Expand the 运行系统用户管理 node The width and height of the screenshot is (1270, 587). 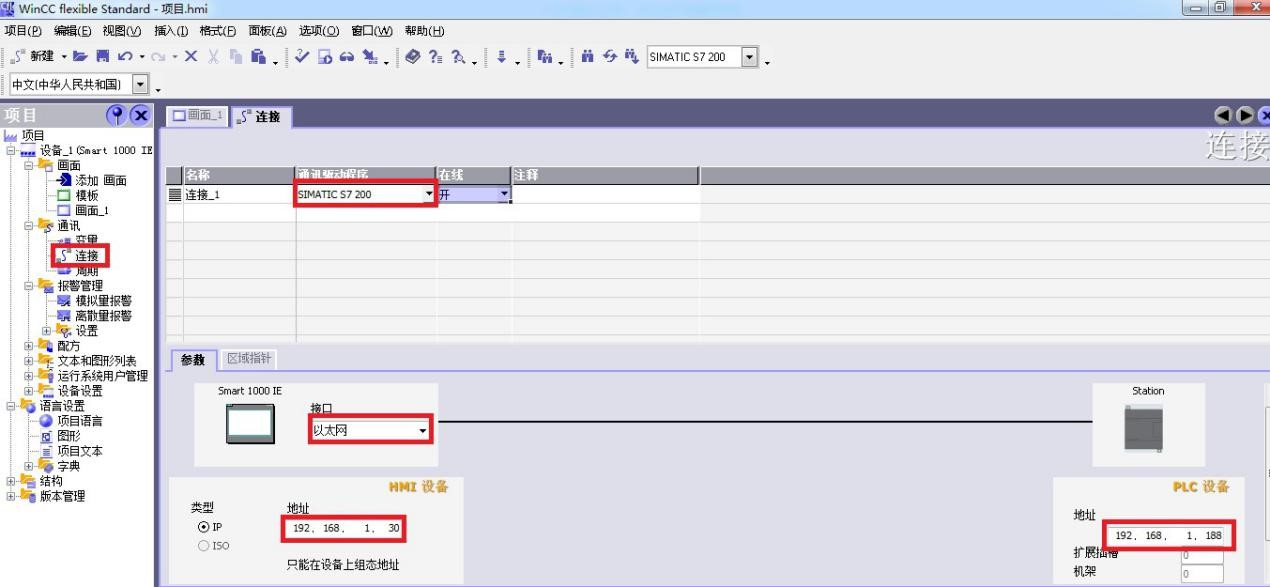pos(27,376)
